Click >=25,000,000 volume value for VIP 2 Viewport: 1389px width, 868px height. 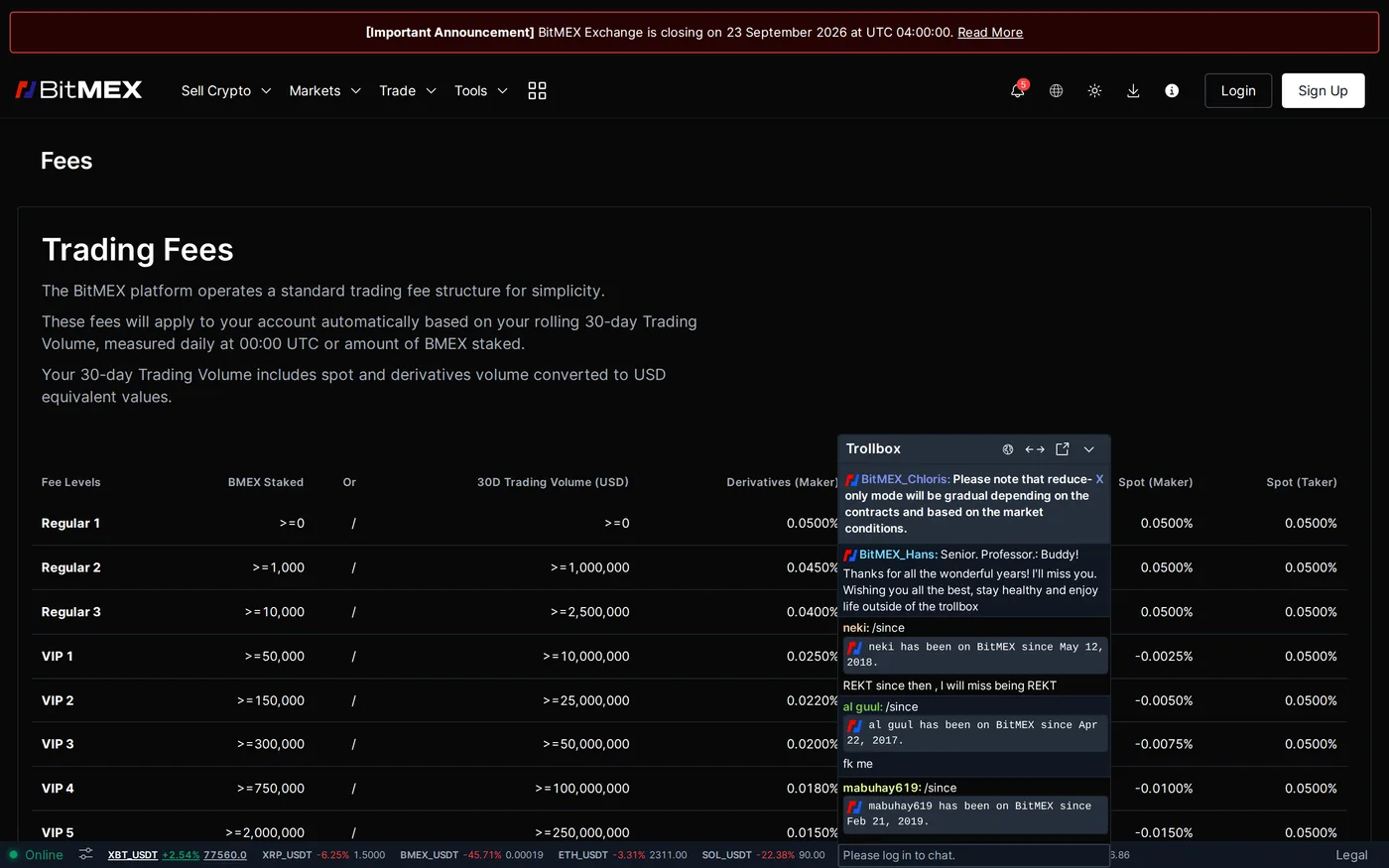pos(586,700)
